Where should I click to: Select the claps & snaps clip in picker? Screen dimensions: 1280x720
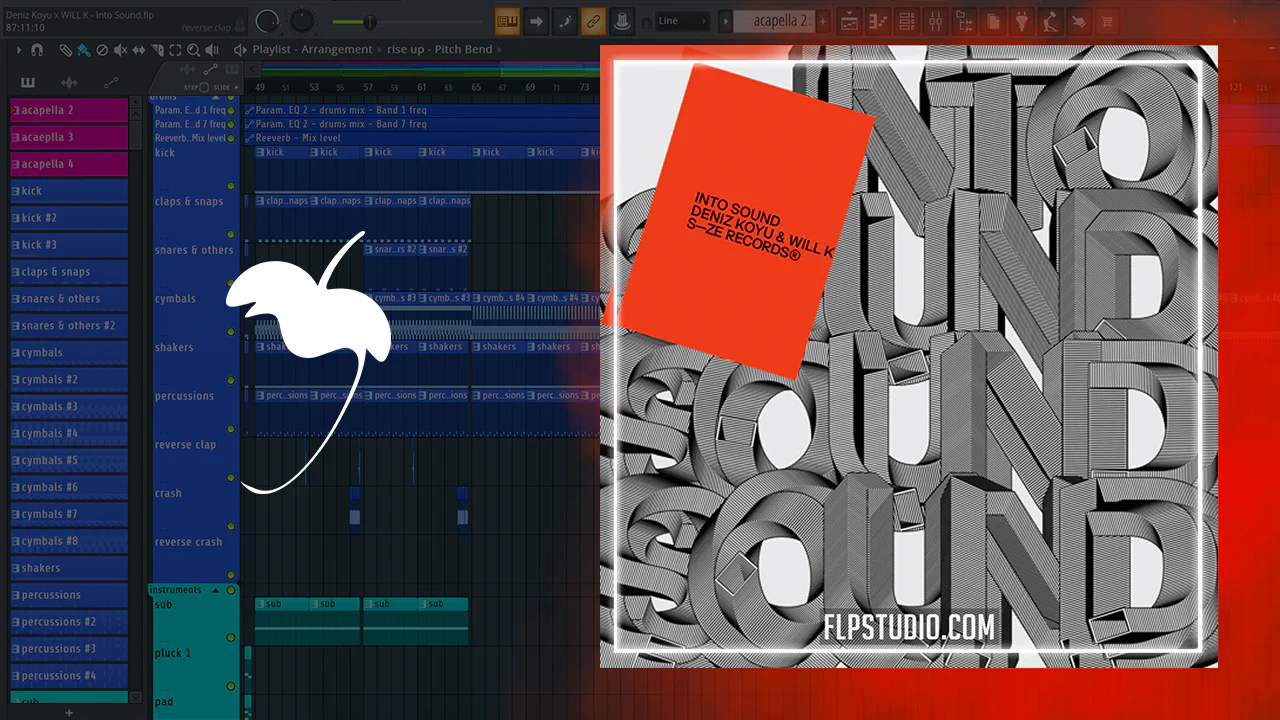[69, 272]
